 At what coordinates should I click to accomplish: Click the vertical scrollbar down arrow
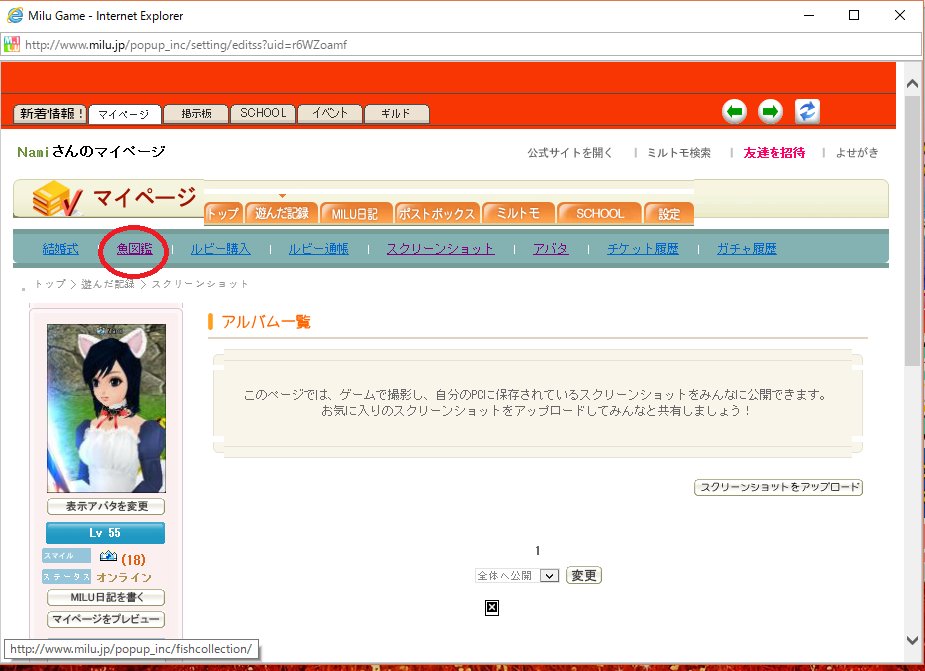click(911, 640)
